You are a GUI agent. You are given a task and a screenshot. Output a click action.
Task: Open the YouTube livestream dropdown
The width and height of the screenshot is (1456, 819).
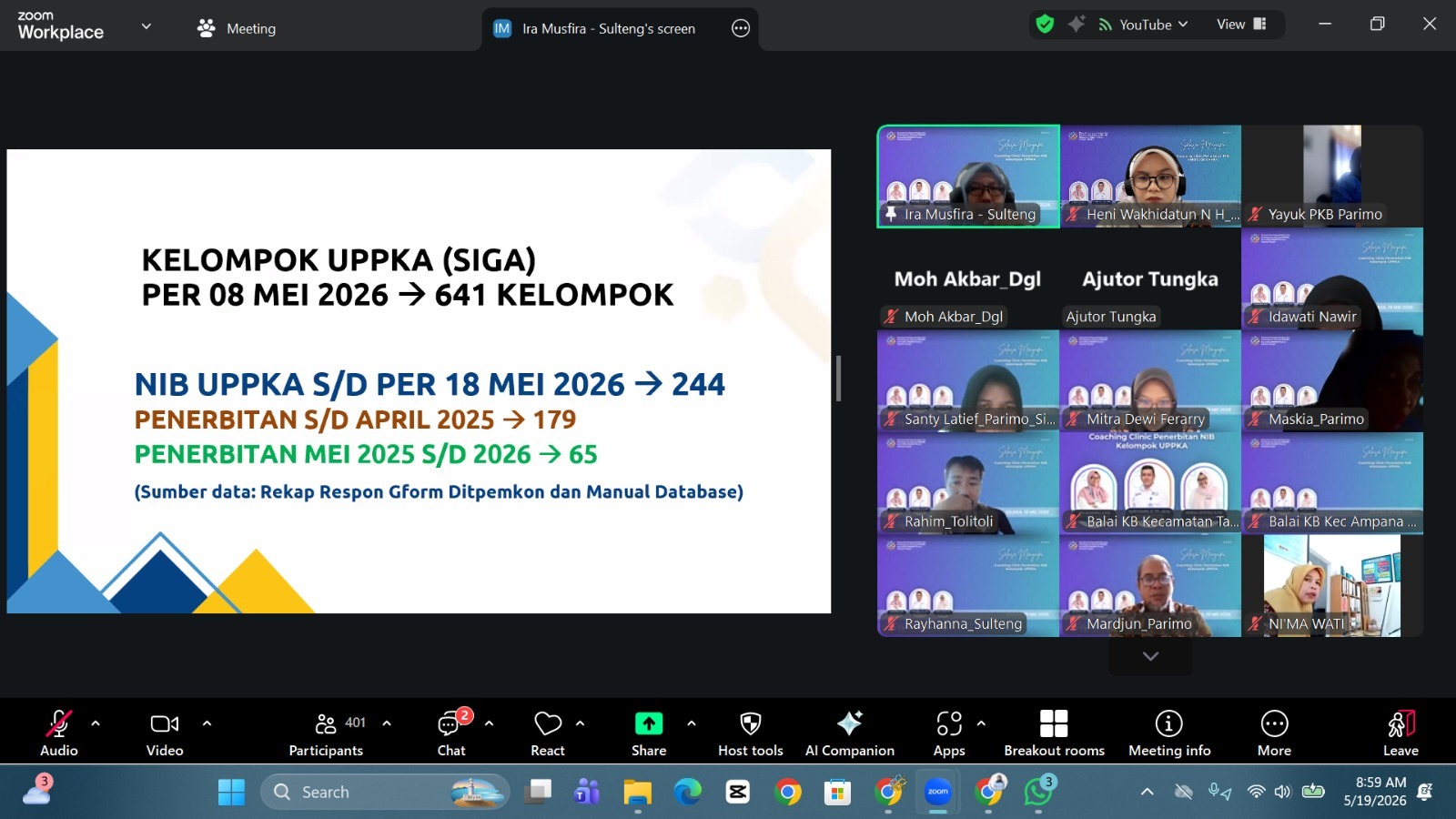pyautogui.click(x=1144, y=25)
